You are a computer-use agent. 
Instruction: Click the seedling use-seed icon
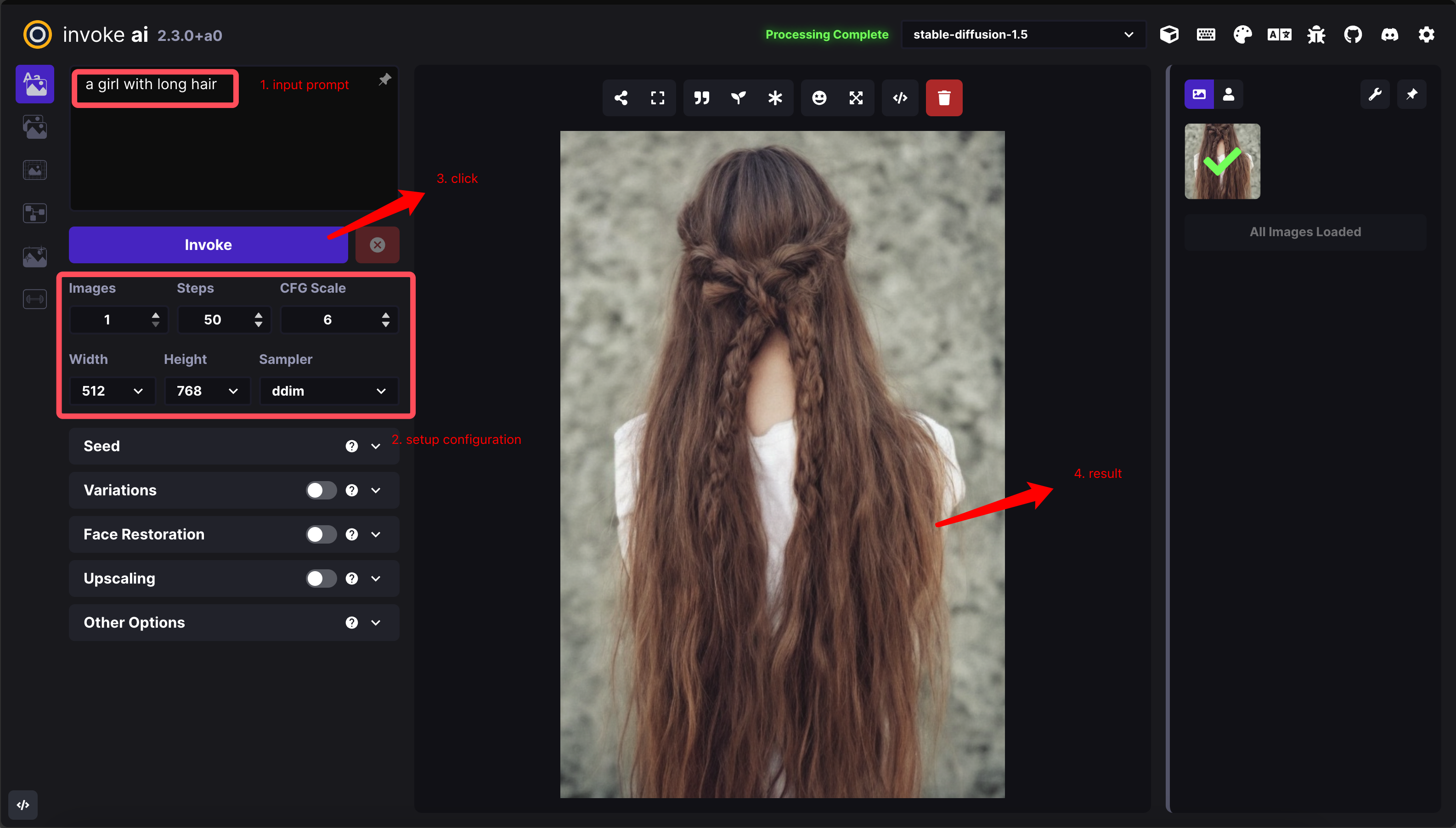[x=738, y=98]
